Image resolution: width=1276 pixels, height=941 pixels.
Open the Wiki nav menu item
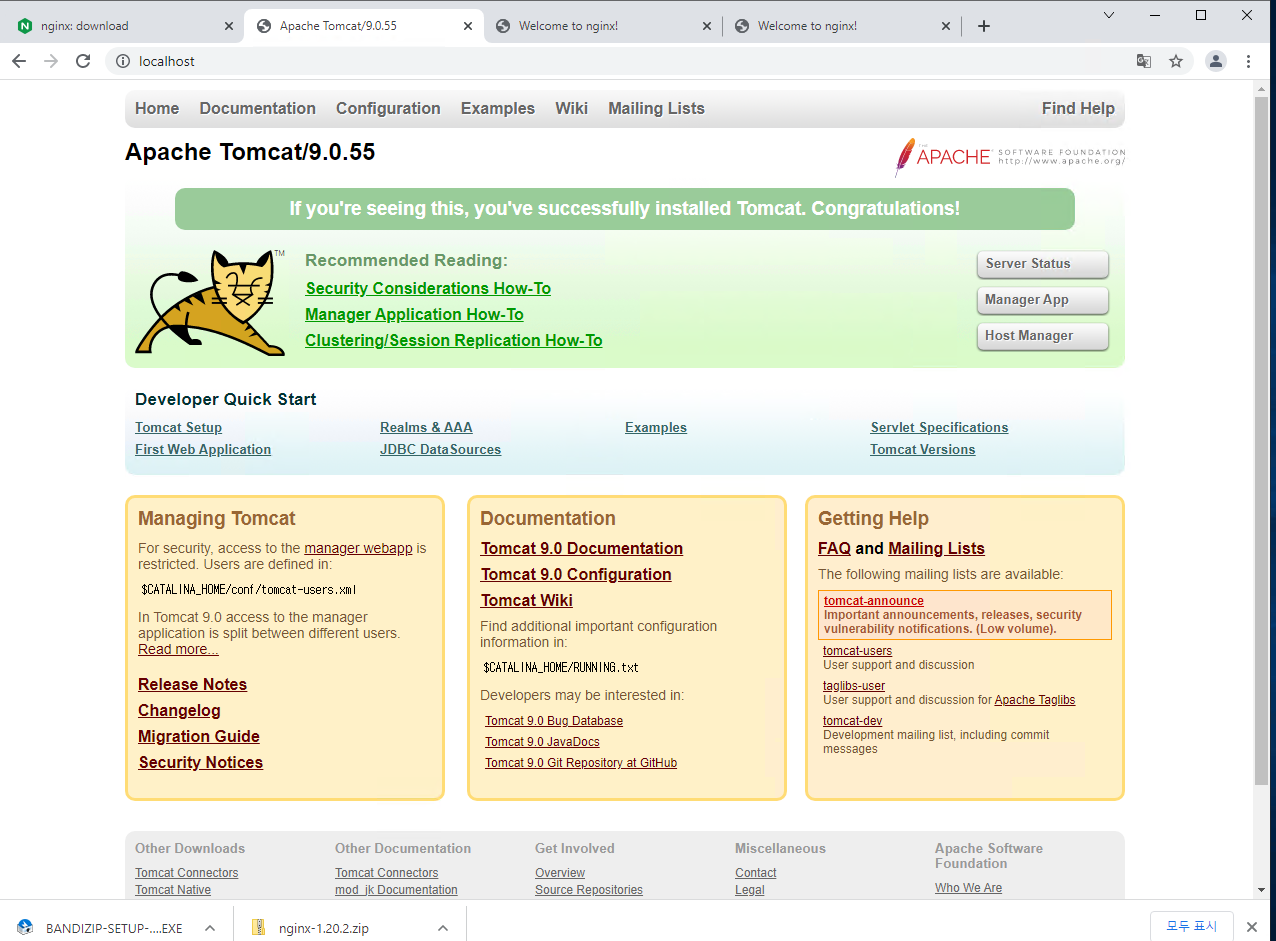click(x=572, y=108)
